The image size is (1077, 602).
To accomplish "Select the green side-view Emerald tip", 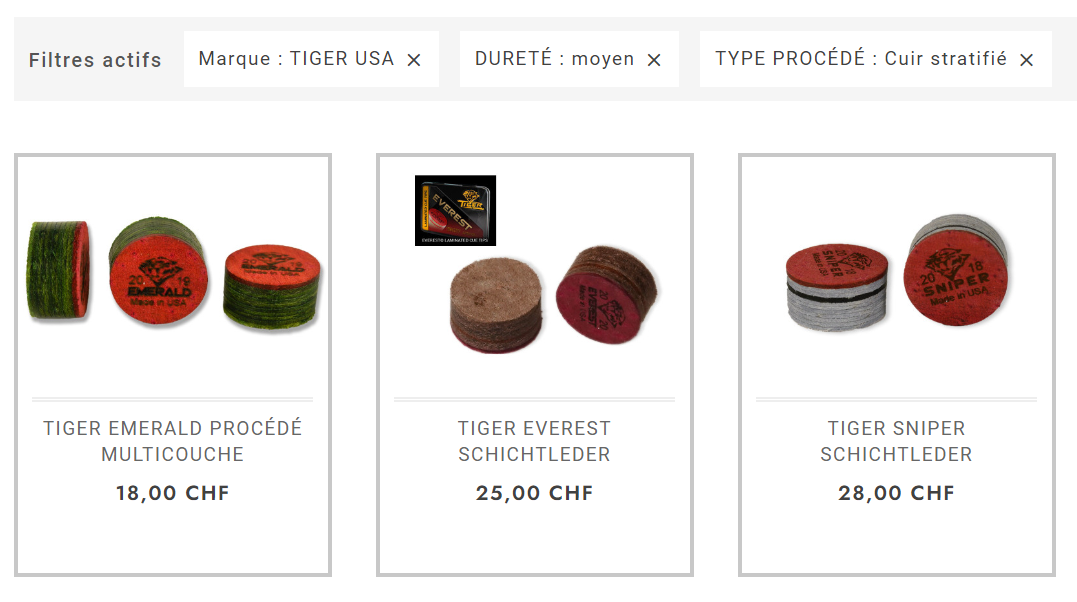I will (x=58, y=270).
